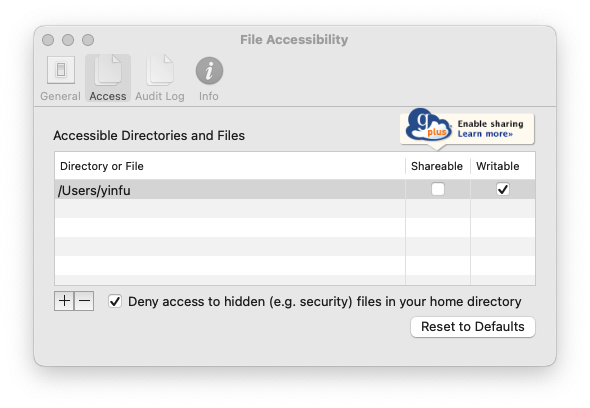Enable Shareable for /Users/yinfu
The width and height of the screenshot is (590, 408).
pyautogui.click(x=438, y=189)
